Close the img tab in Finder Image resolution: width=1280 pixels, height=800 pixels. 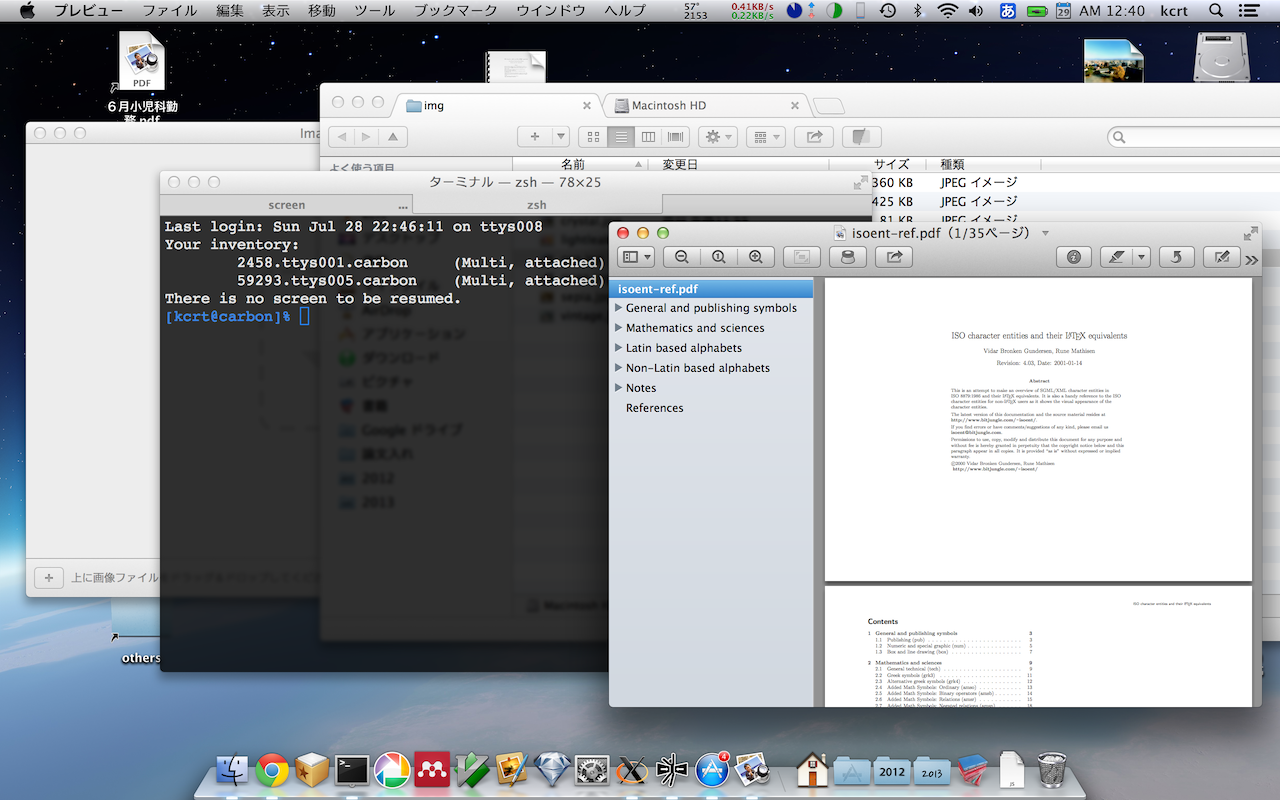click(587, 105)
